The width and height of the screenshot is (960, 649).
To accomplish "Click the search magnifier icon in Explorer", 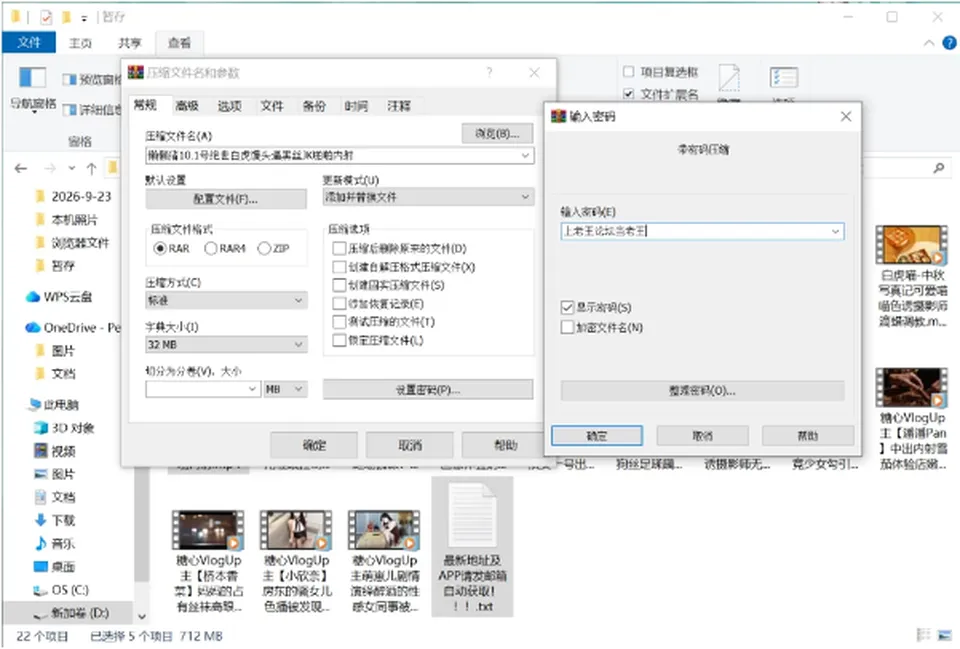I will [x=939, y=168].
